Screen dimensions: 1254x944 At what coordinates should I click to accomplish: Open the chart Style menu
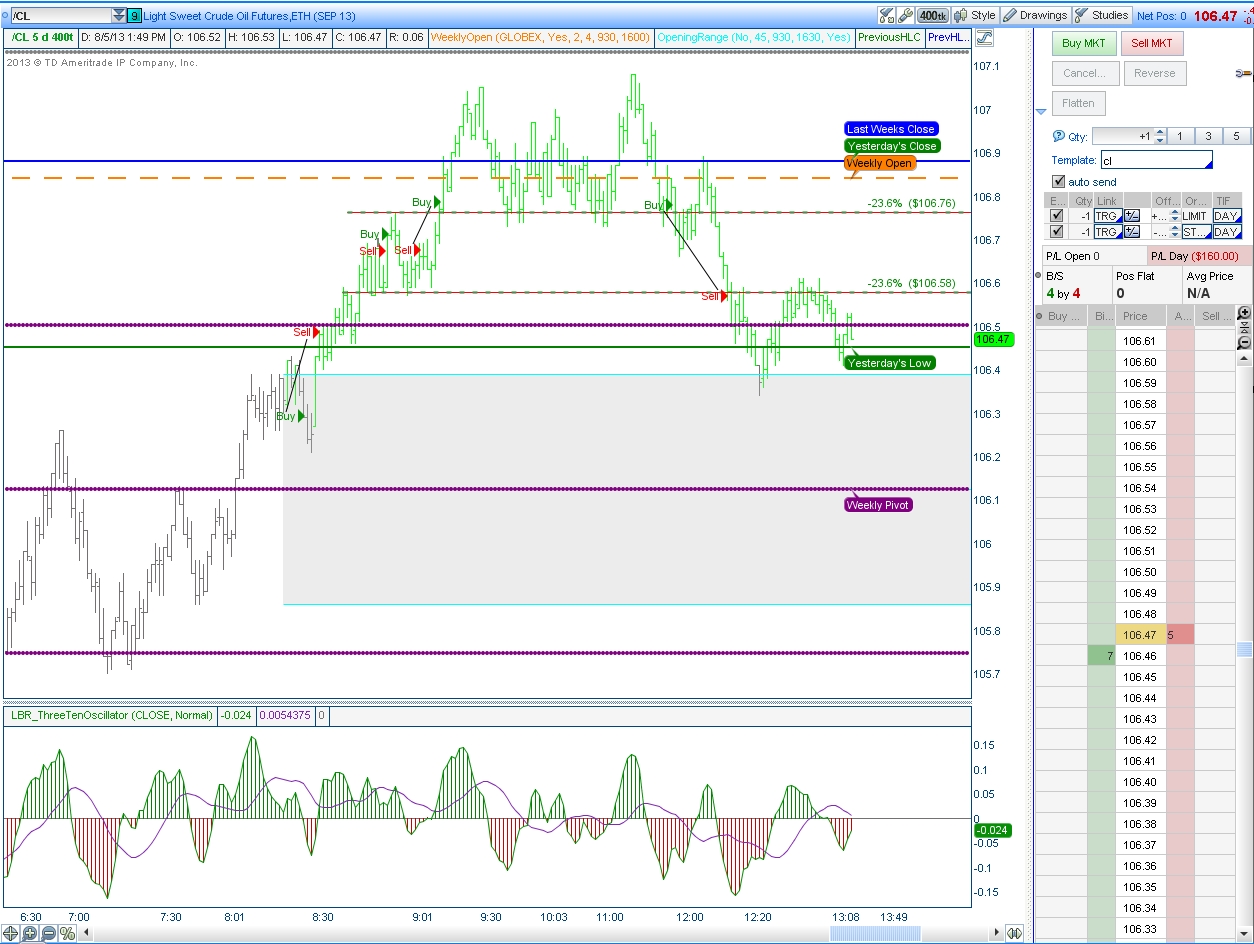tap(975, 15)
